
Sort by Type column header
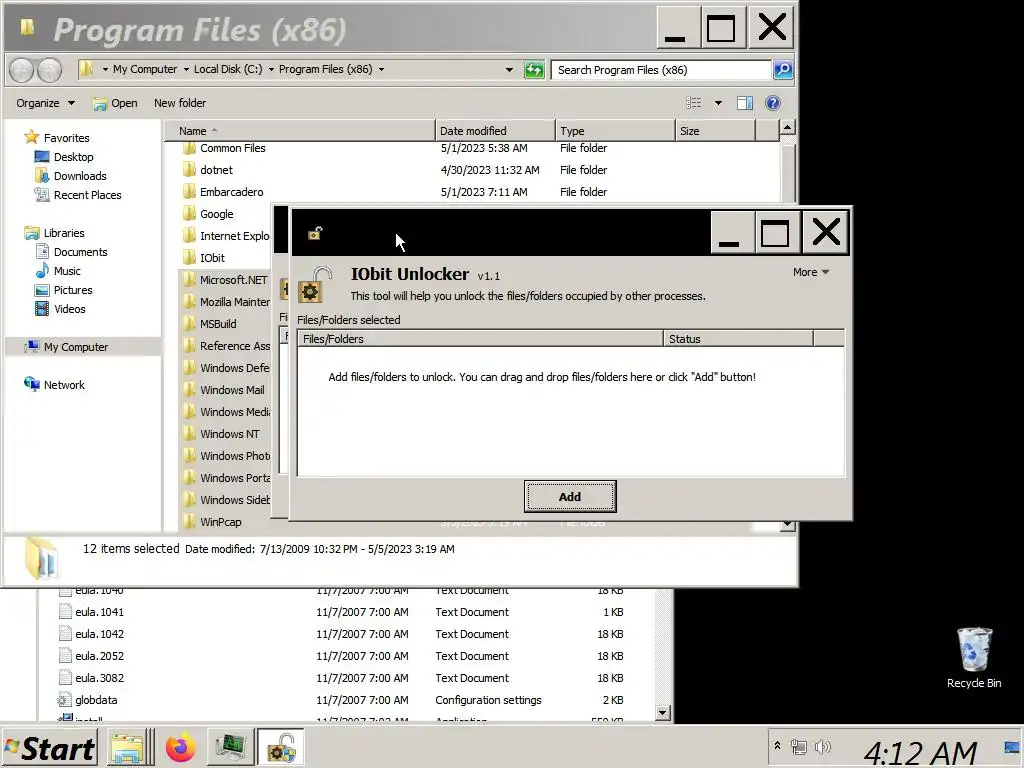(615, 131)
